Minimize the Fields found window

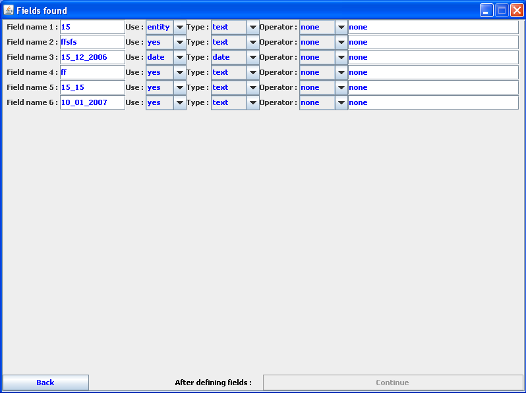pyautogui.click(x=486, y=10)
